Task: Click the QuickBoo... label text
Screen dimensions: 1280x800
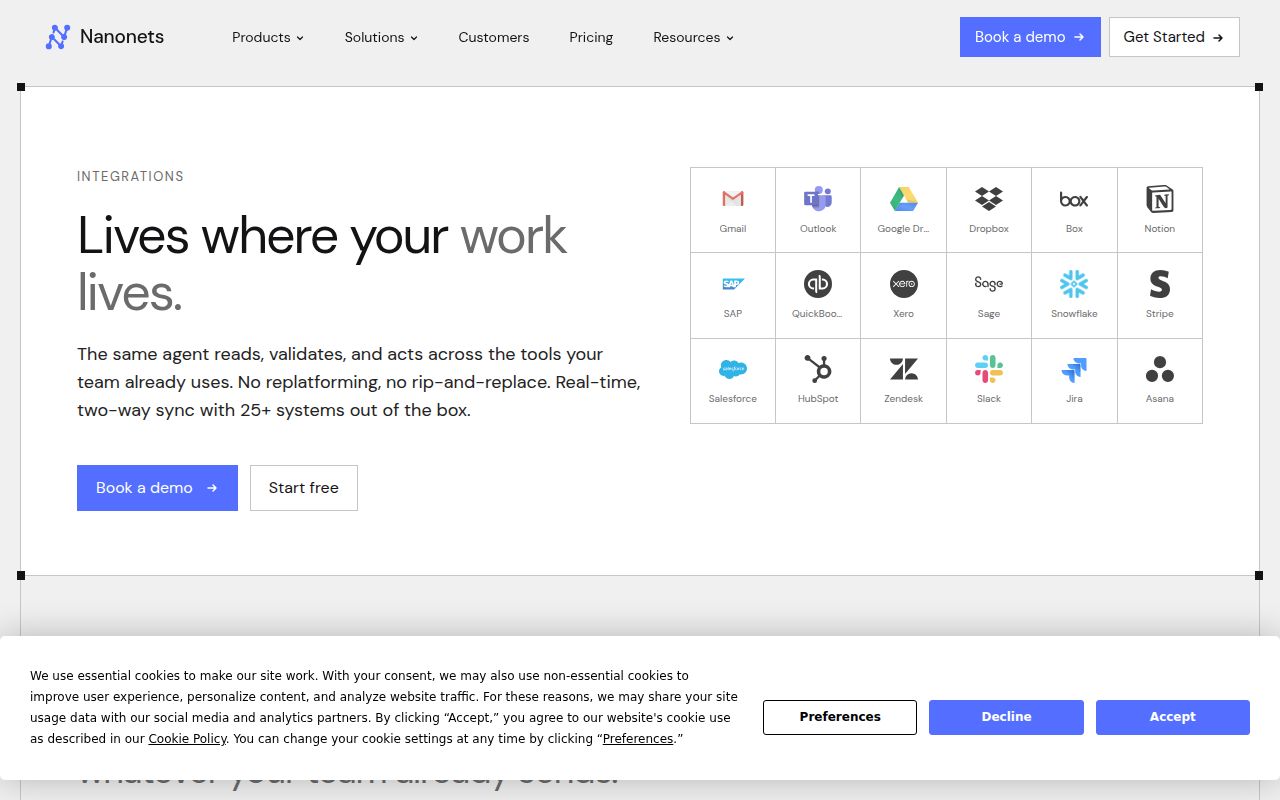Action: point(818,314)
